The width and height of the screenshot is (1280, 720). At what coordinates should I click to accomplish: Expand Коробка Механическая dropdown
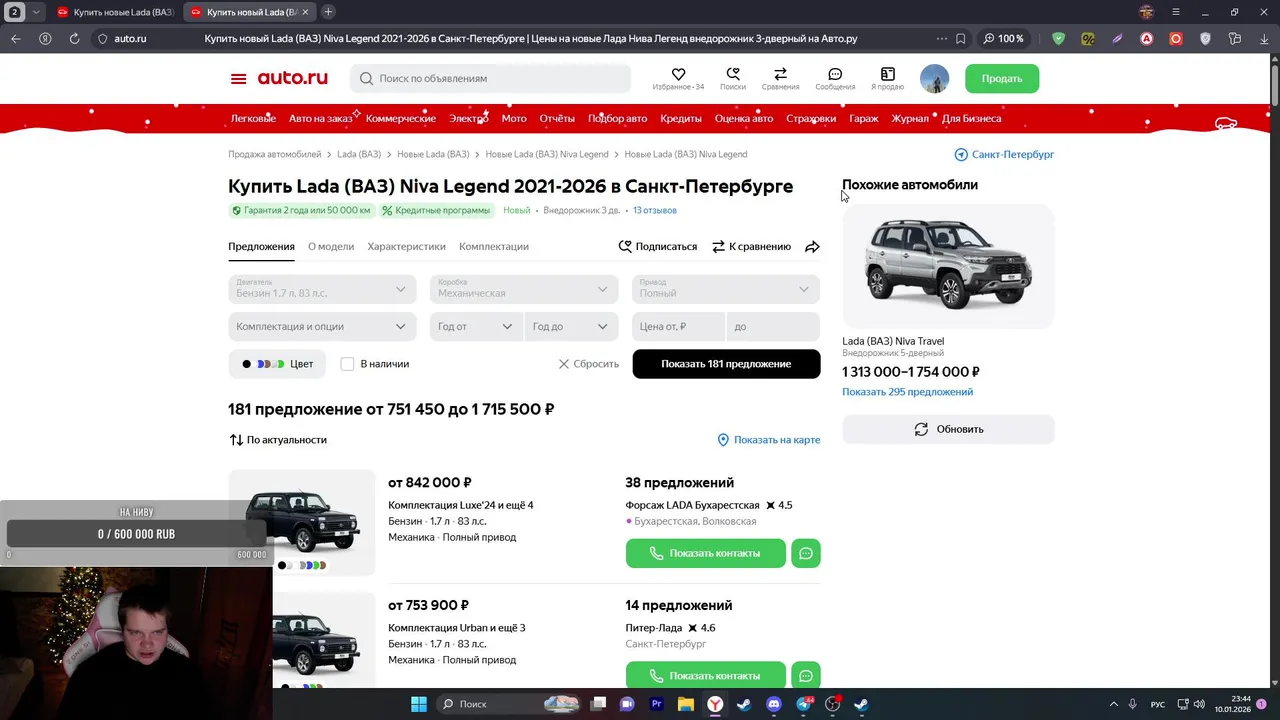tap(524, 289)
